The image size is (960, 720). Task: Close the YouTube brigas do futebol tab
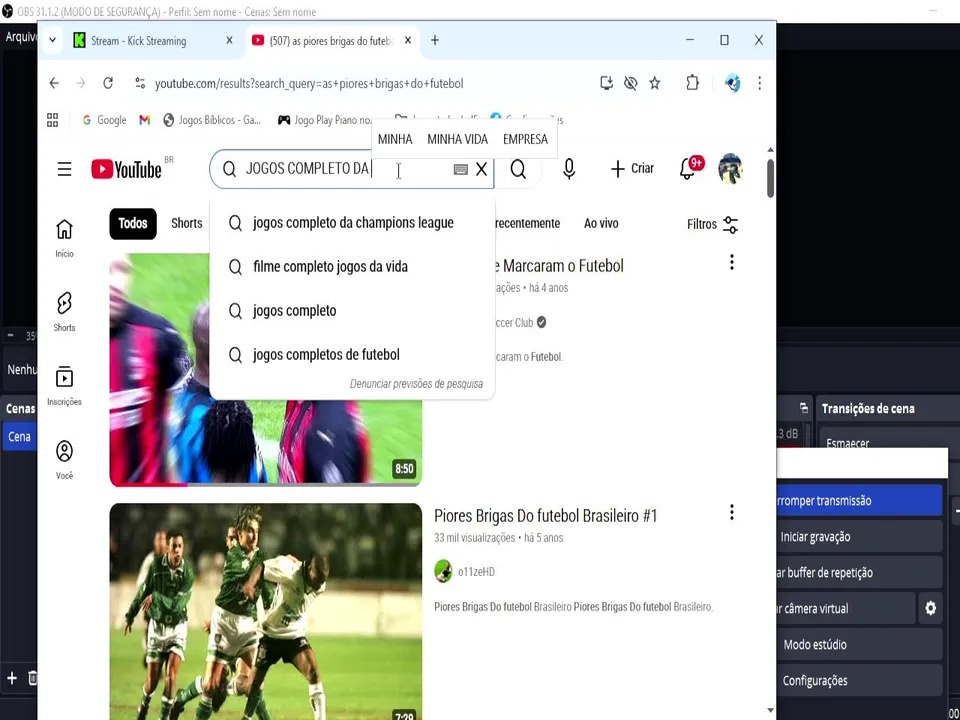click(408, 40)
